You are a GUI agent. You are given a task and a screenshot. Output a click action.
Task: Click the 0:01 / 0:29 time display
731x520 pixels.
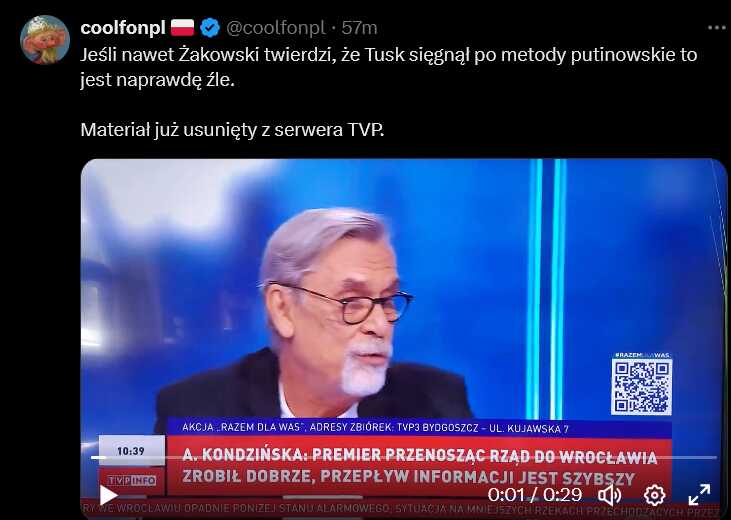point(535,495)
